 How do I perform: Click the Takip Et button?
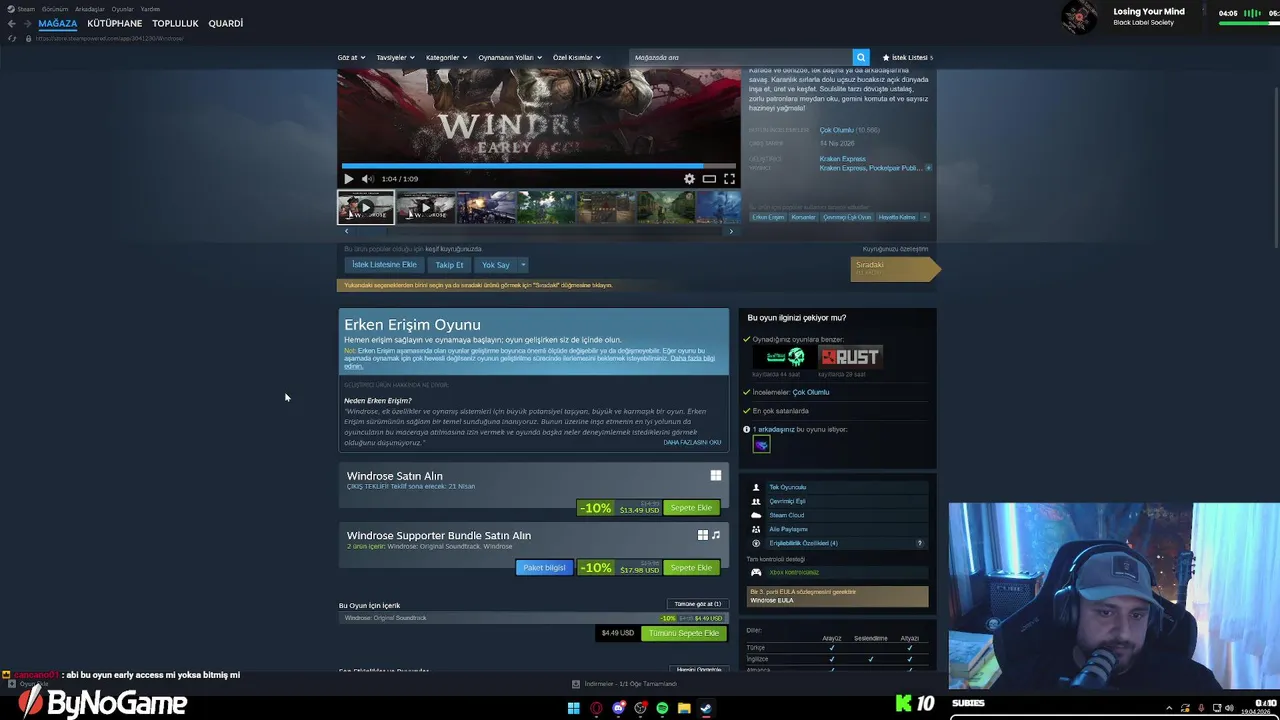coord(449,264)
